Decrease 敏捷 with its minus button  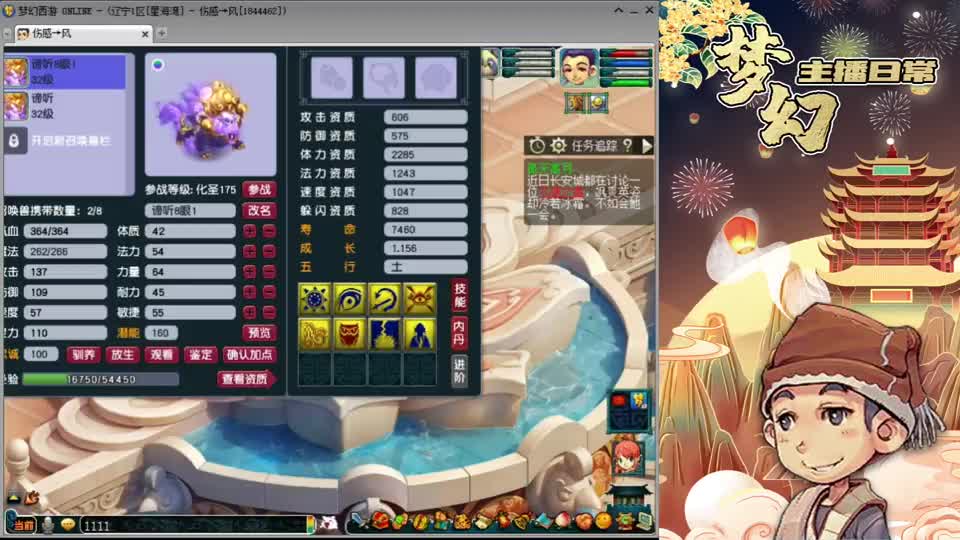click(269, 312)
